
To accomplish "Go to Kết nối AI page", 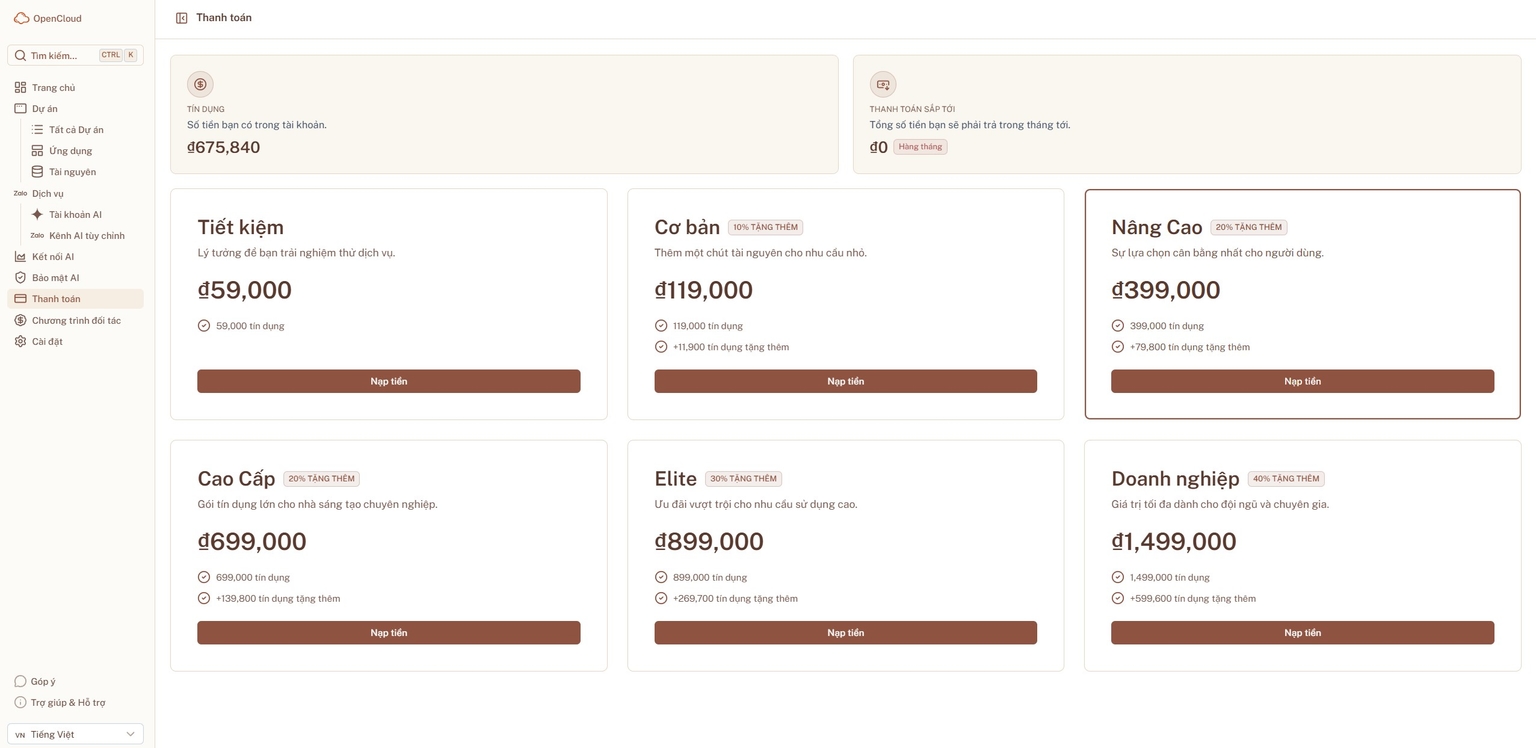I will click(x=53, y=257).
